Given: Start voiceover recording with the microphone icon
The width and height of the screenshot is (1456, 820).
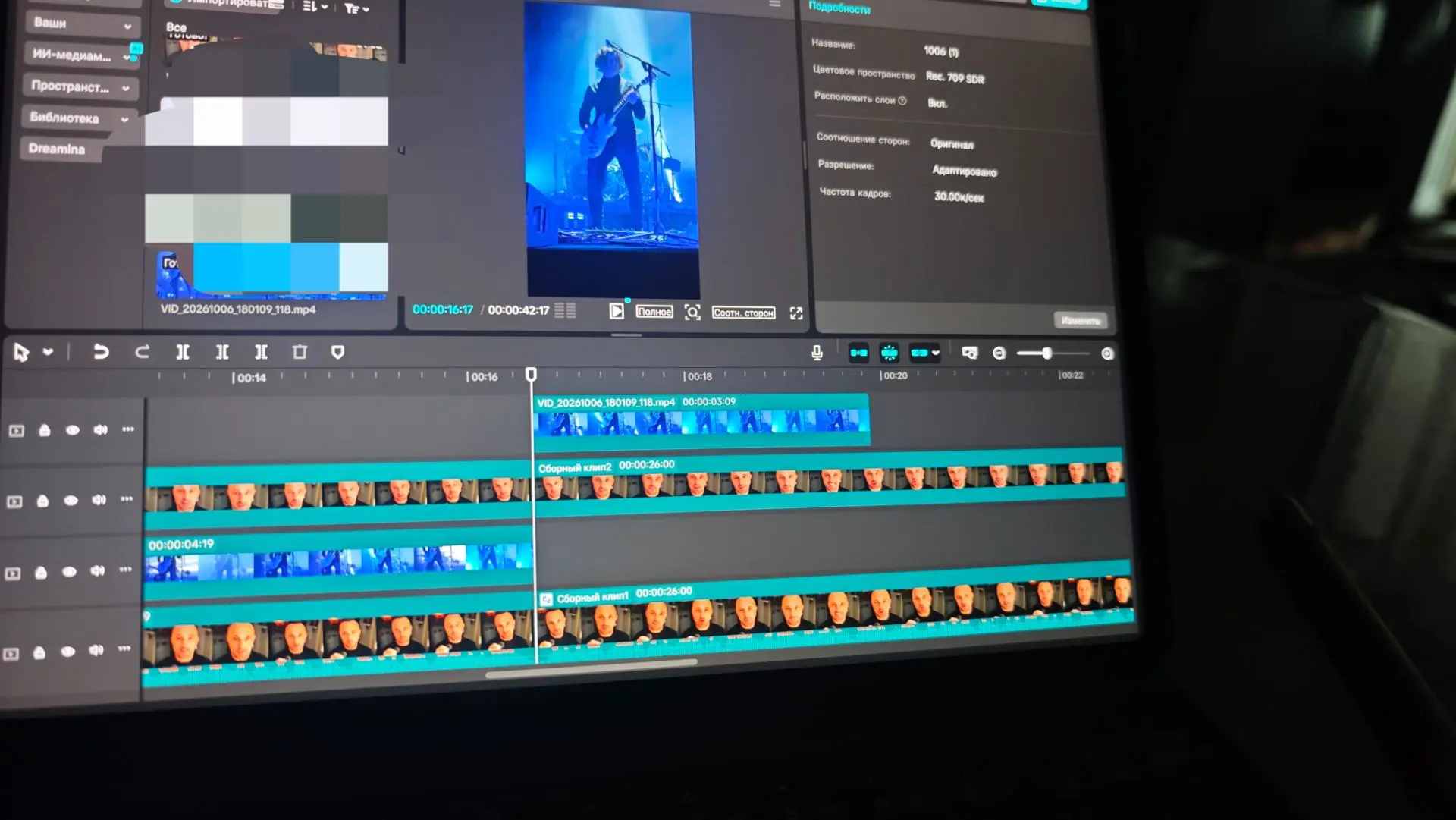Looking at the screenshot, I should point(817,353).
